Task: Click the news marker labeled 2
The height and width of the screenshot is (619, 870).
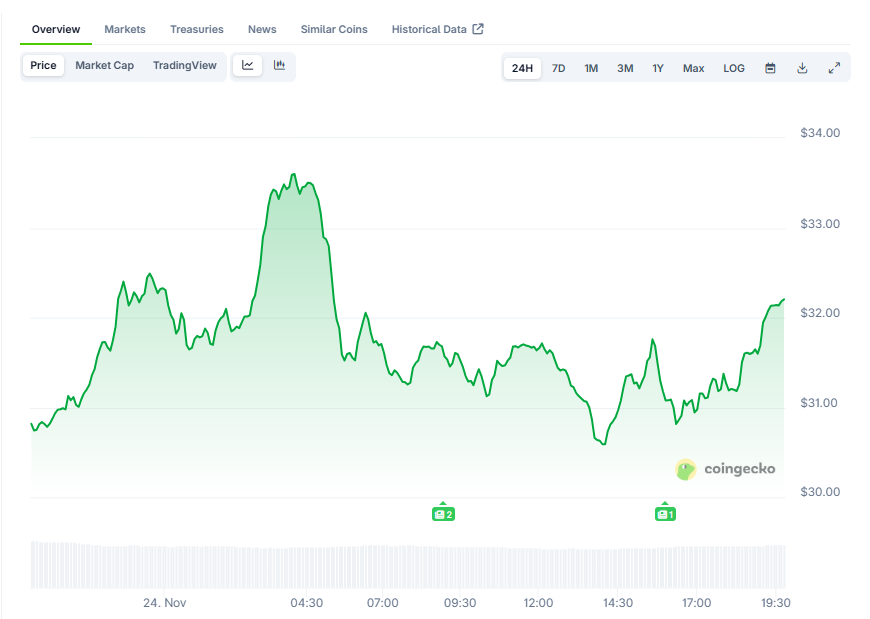Action: [443, 514]
